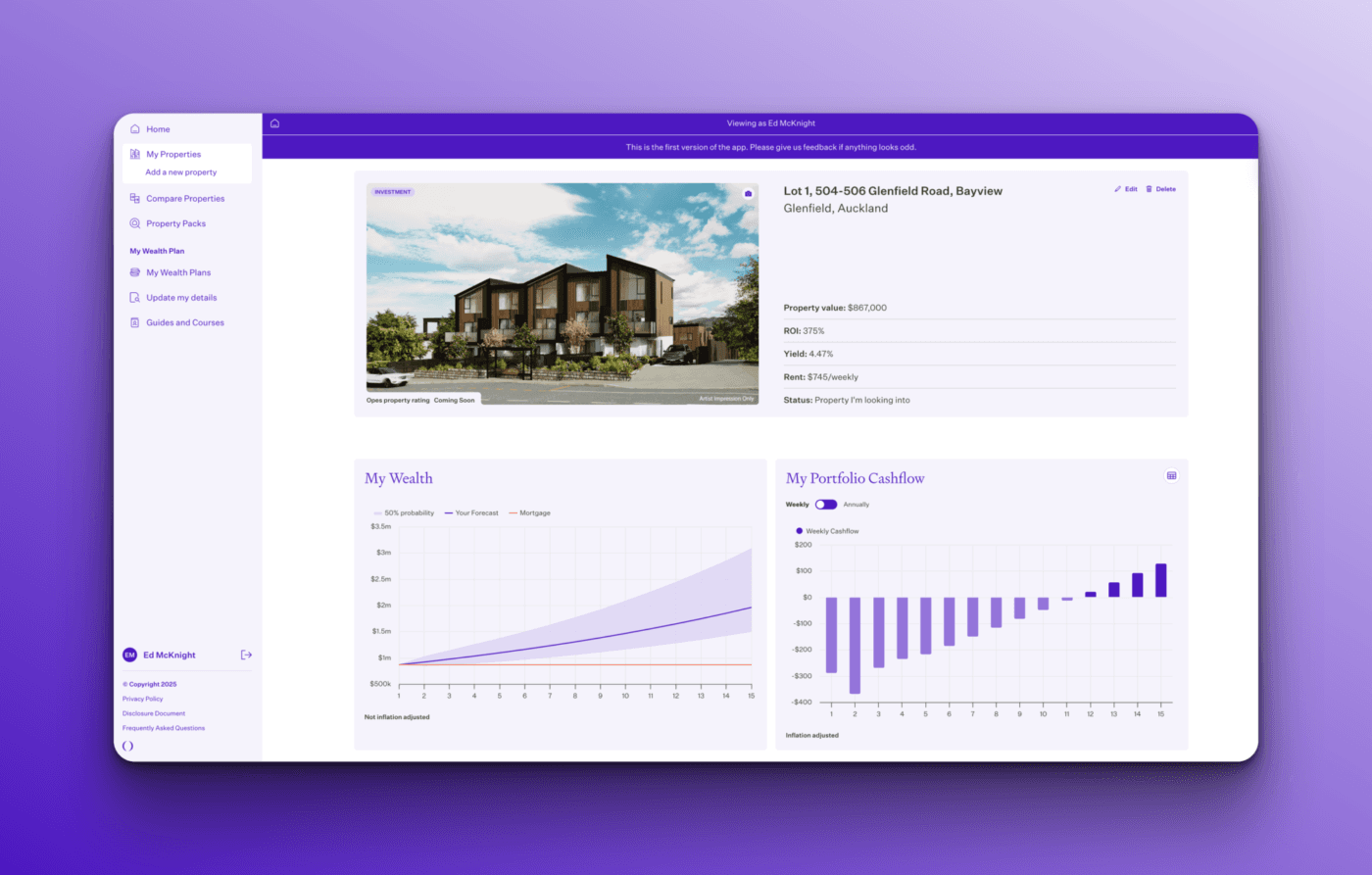This screenshot has width=1372, height=875.
Task: Toggle the 50% probability legend series
Action: [404, 513]
